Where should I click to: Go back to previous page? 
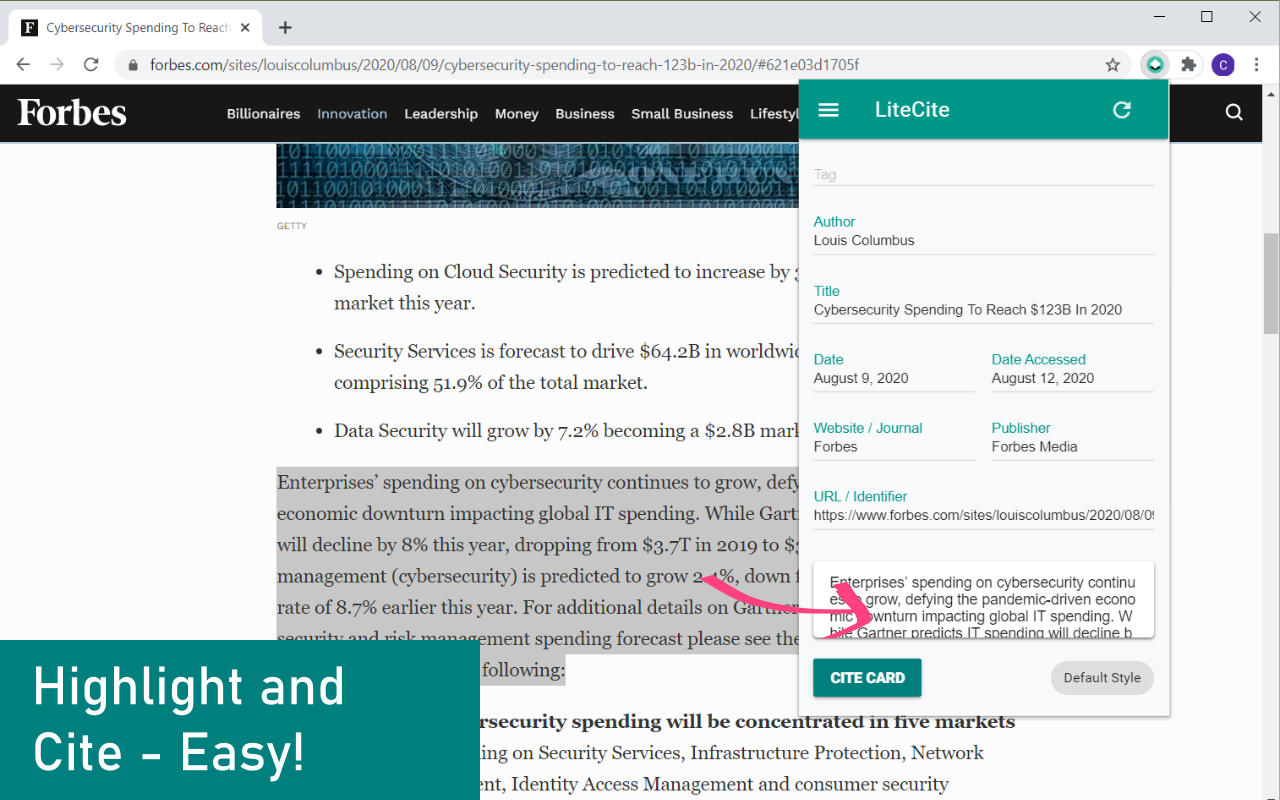coord(23,65)
